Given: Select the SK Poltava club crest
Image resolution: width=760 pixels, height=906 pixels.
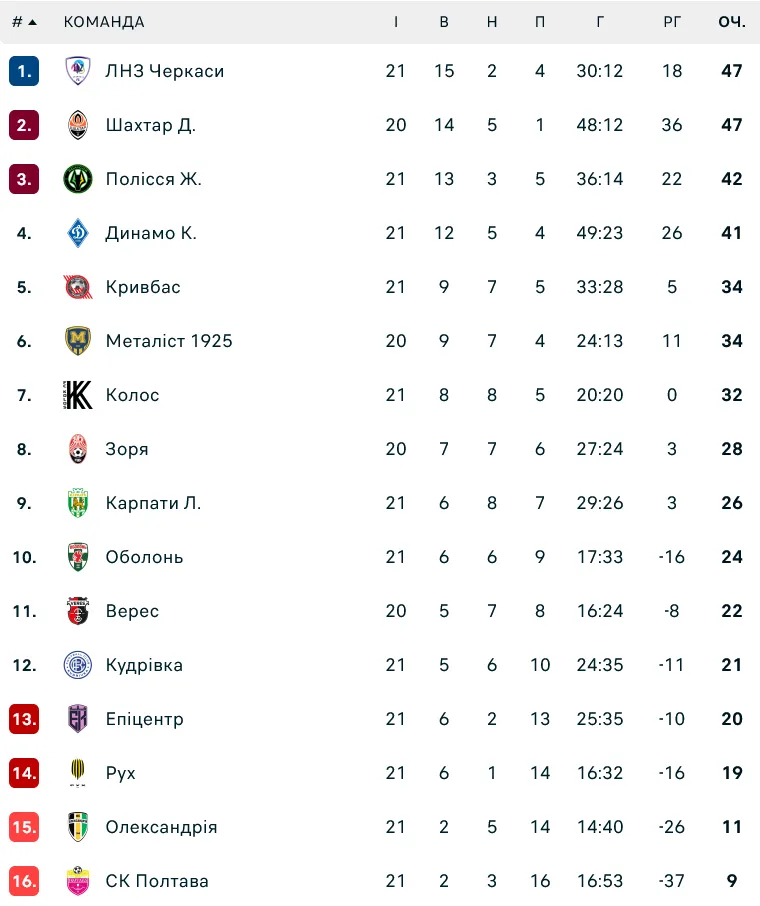Looking at the screenshot, I should pos(77,881).
